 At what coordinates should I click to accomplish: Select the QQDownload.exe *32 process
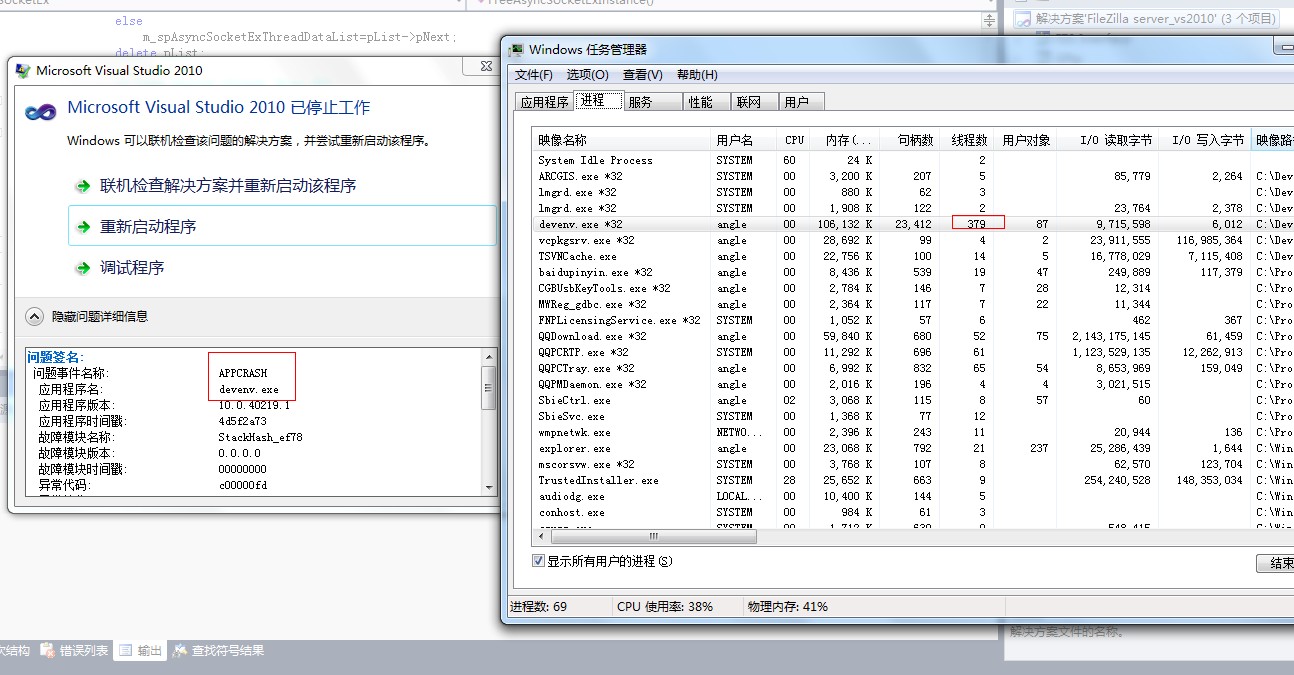click(913, 336)
